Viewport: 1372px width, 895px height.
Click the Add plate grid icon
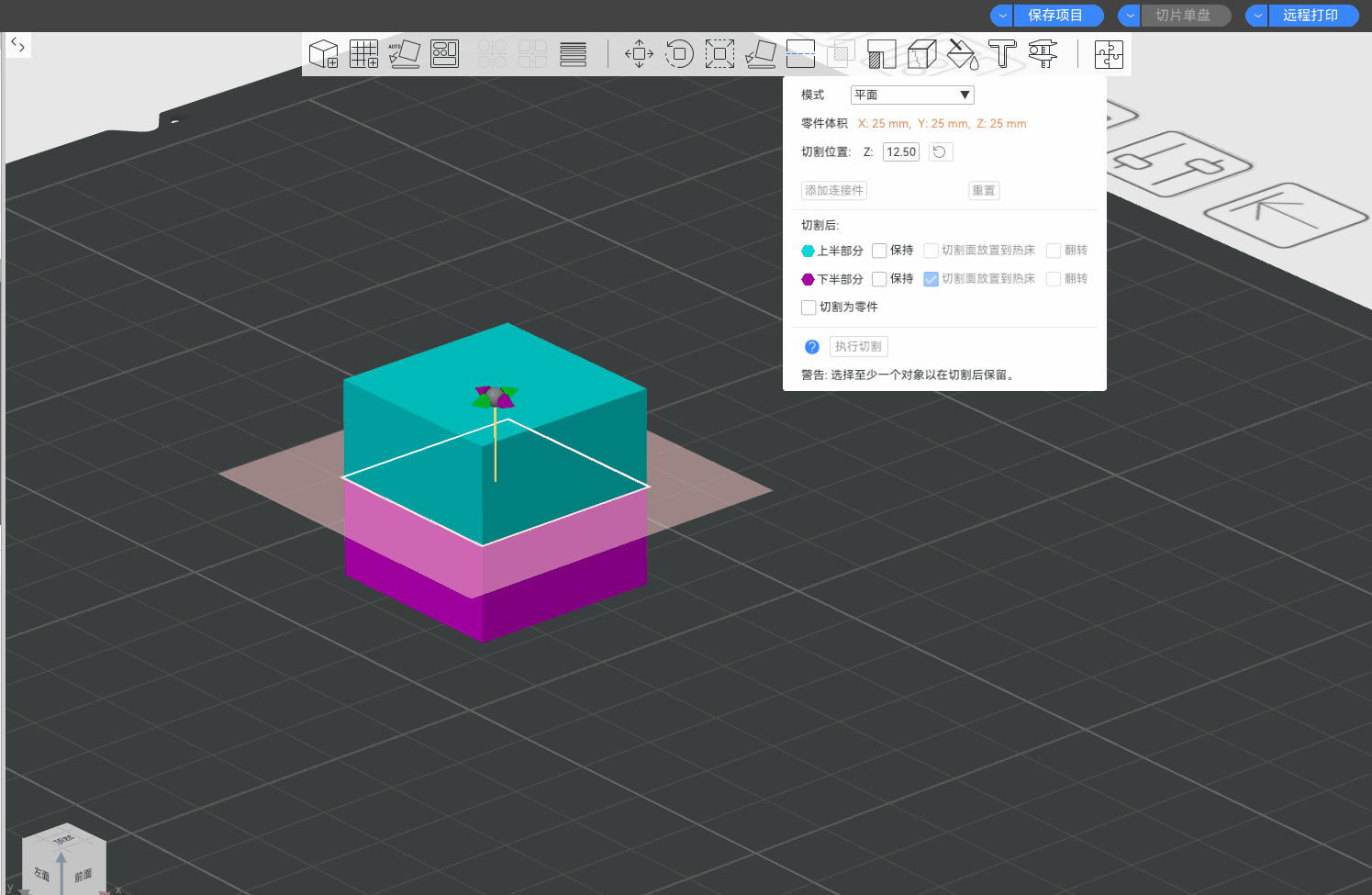[363, 54]
